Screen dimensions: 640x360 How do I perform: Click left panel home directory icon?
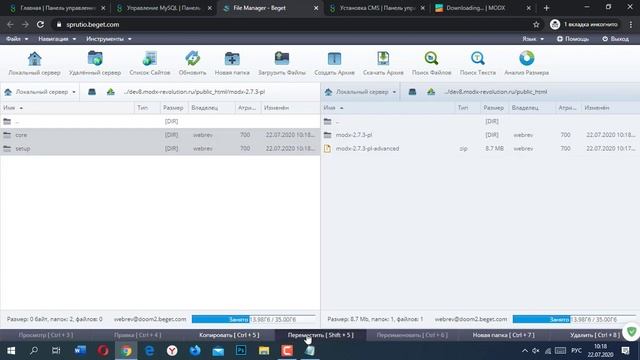(x=92, y=92)
